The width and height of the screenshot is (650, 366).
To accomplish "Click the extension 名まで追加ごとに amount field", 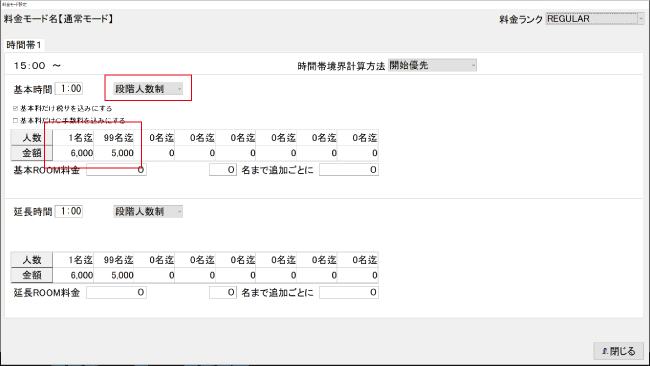I will coord(349,292).
